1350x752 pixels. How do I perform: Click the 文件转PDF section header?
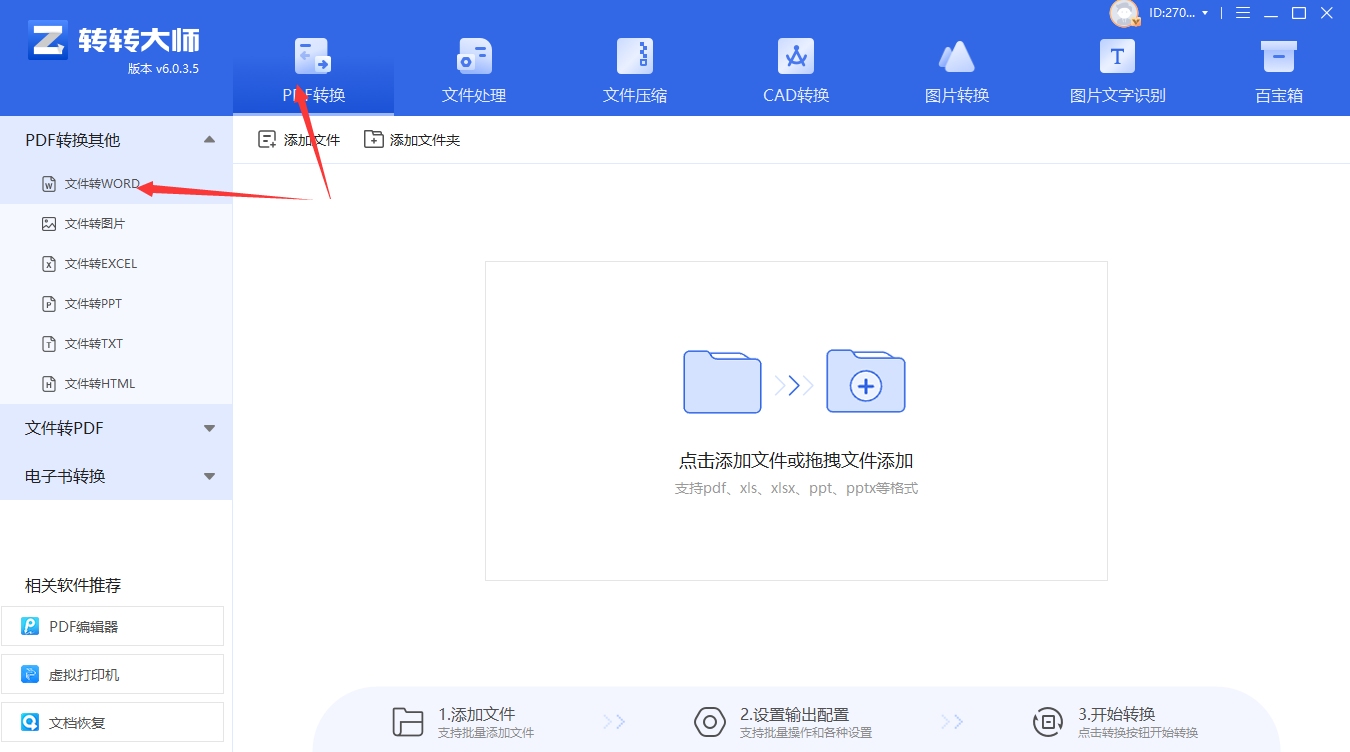click(116, 428)
